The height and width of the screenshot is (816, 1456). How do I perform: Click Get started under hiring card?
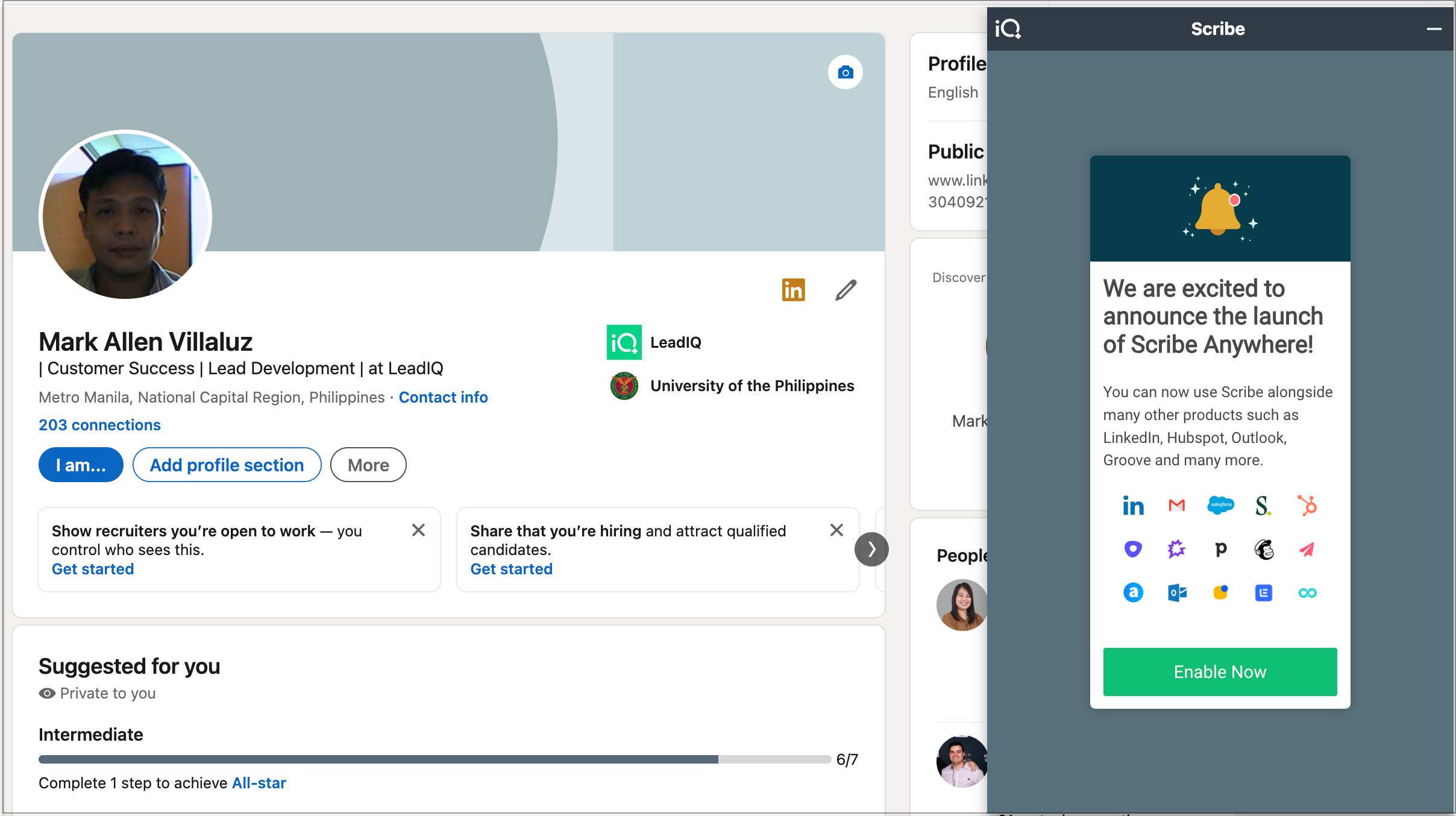pos(511,569)
